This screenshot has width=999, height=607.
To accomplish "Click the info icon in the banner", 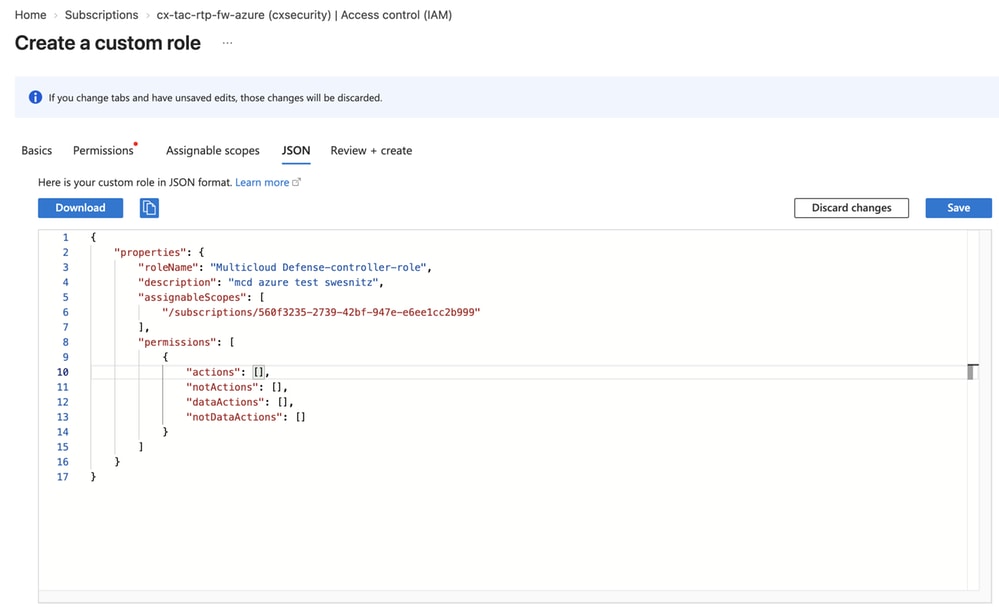I will pos(36,97).
